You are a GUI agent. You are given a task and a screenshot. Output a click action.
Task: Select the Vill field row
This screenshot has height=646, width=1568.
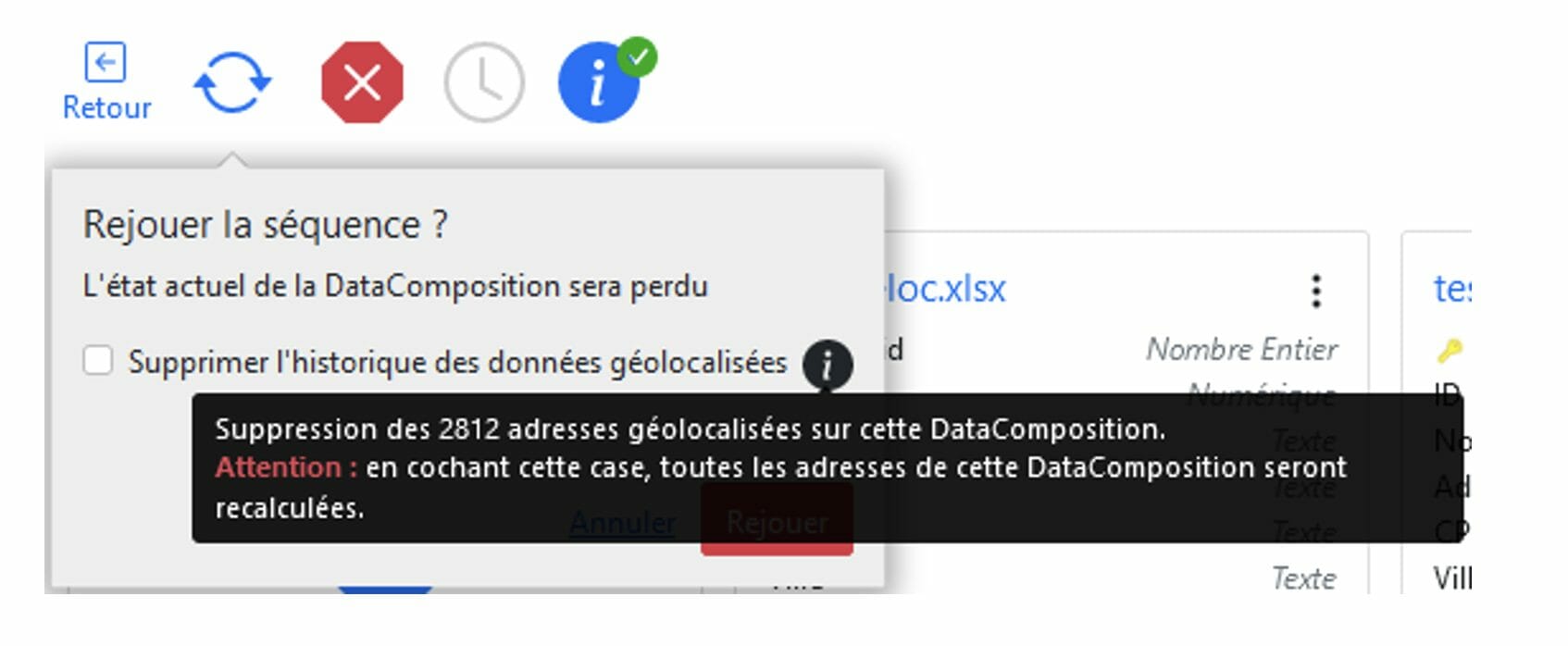1452,578
